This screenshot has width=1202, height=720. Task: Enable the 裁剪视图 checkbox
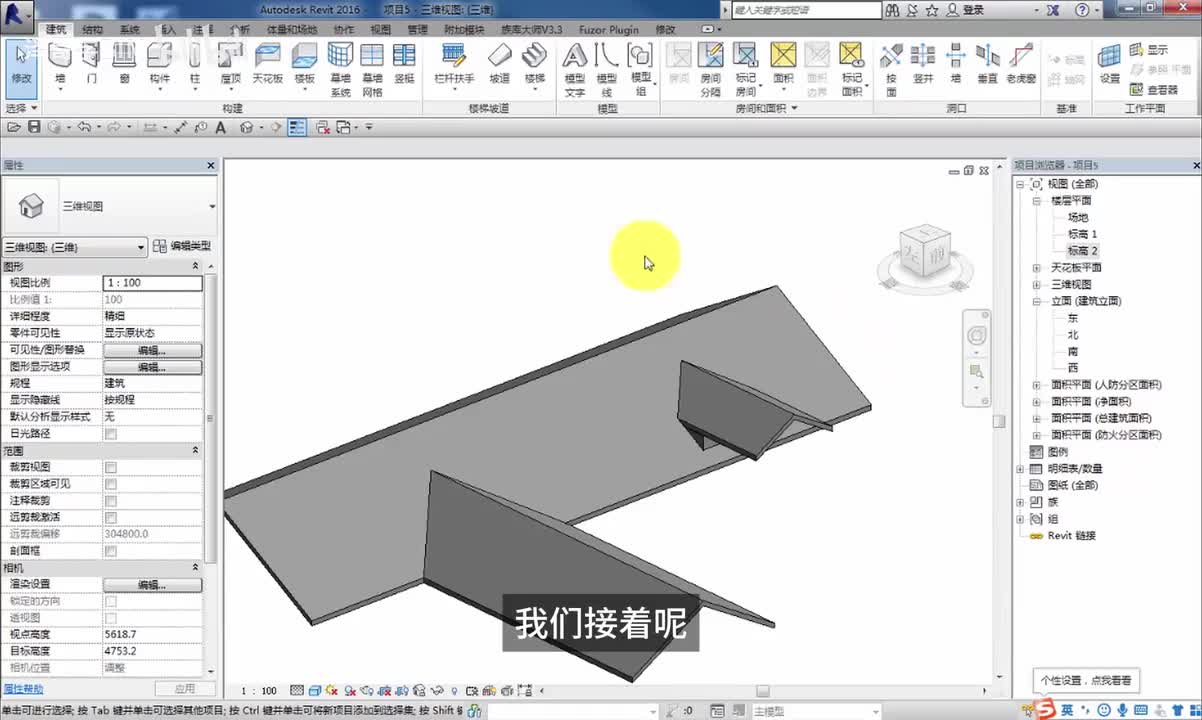coord(111,467)
